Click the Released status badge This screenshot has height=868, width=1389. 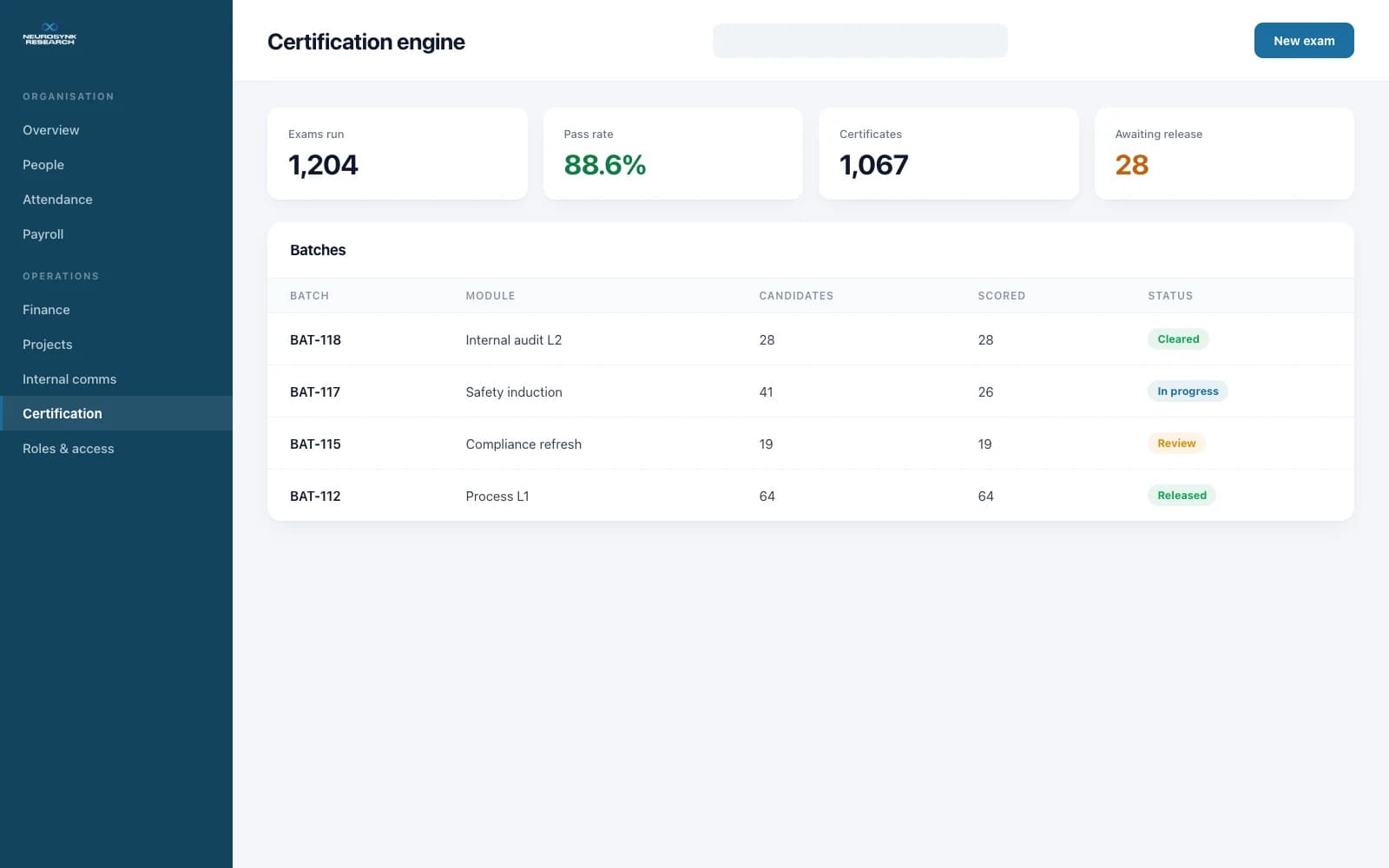coord(1182,496)
